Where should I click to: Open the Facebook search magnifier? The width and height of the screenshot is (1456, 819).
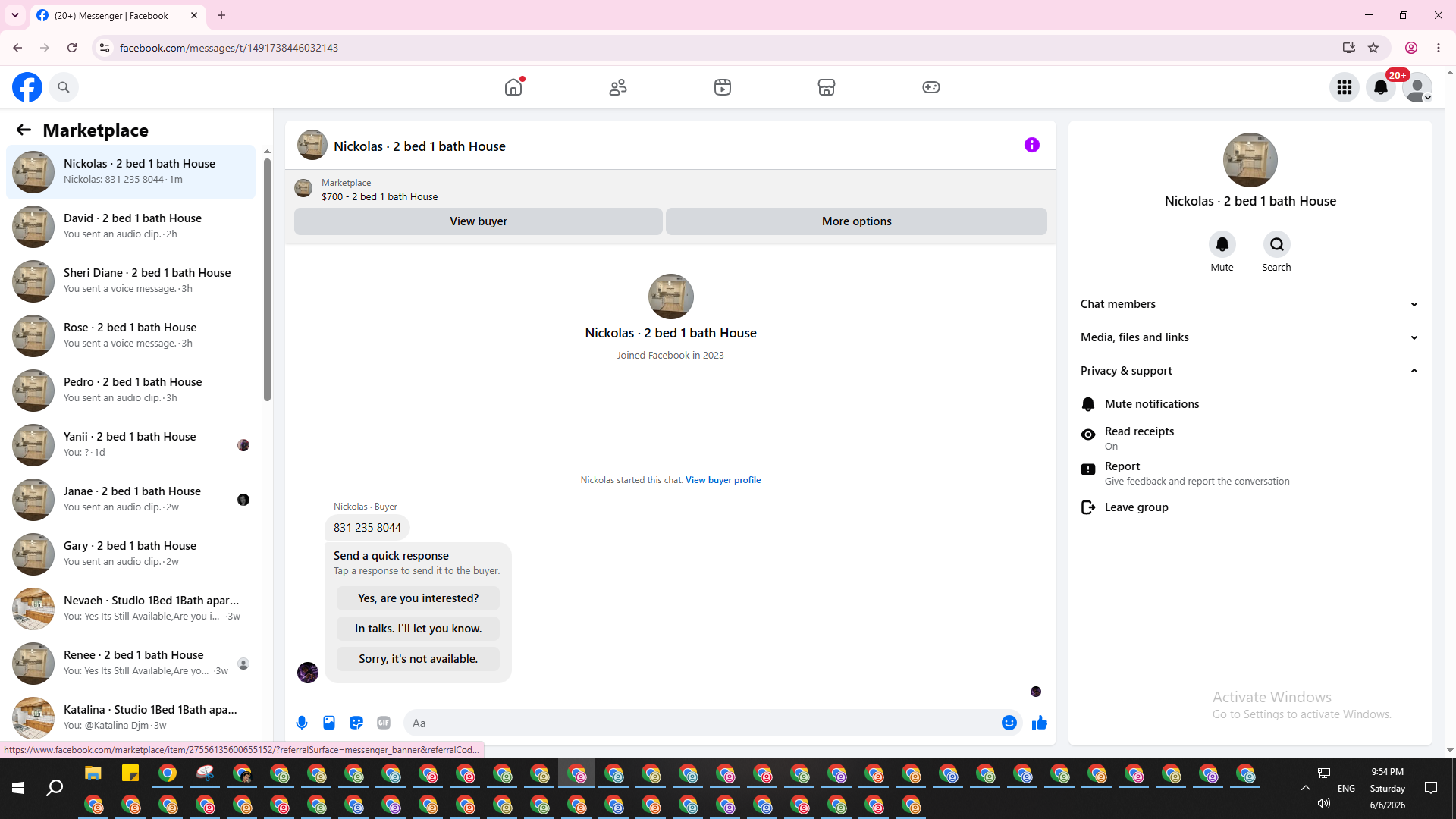pyautogui.click(x=64, y=87)
